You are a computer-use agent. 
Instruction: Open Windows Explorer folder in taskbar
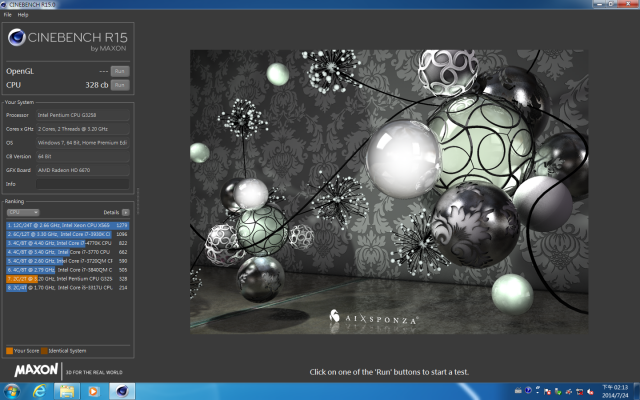point(68,391)
